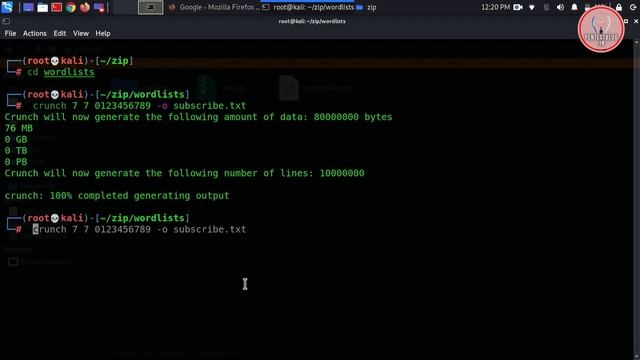The height and width of the screenshot is (360, 640).
Task: Click the screen recorder launcher beside Firefox
Action: click(99, 7)
